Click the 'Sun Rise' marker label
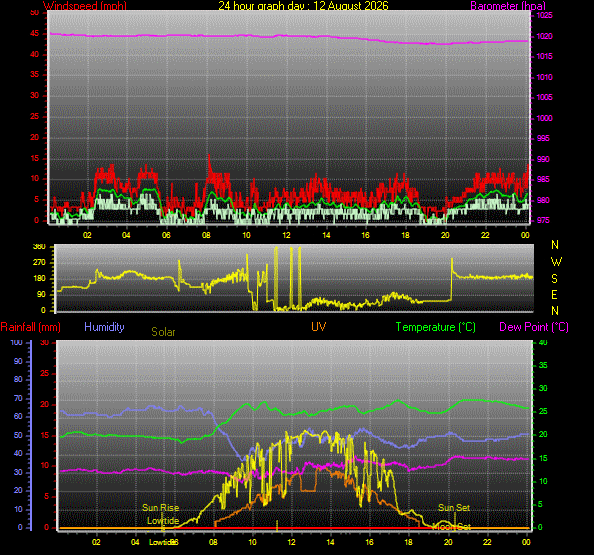The image size is (594, 555). click(x=161, y=508)
